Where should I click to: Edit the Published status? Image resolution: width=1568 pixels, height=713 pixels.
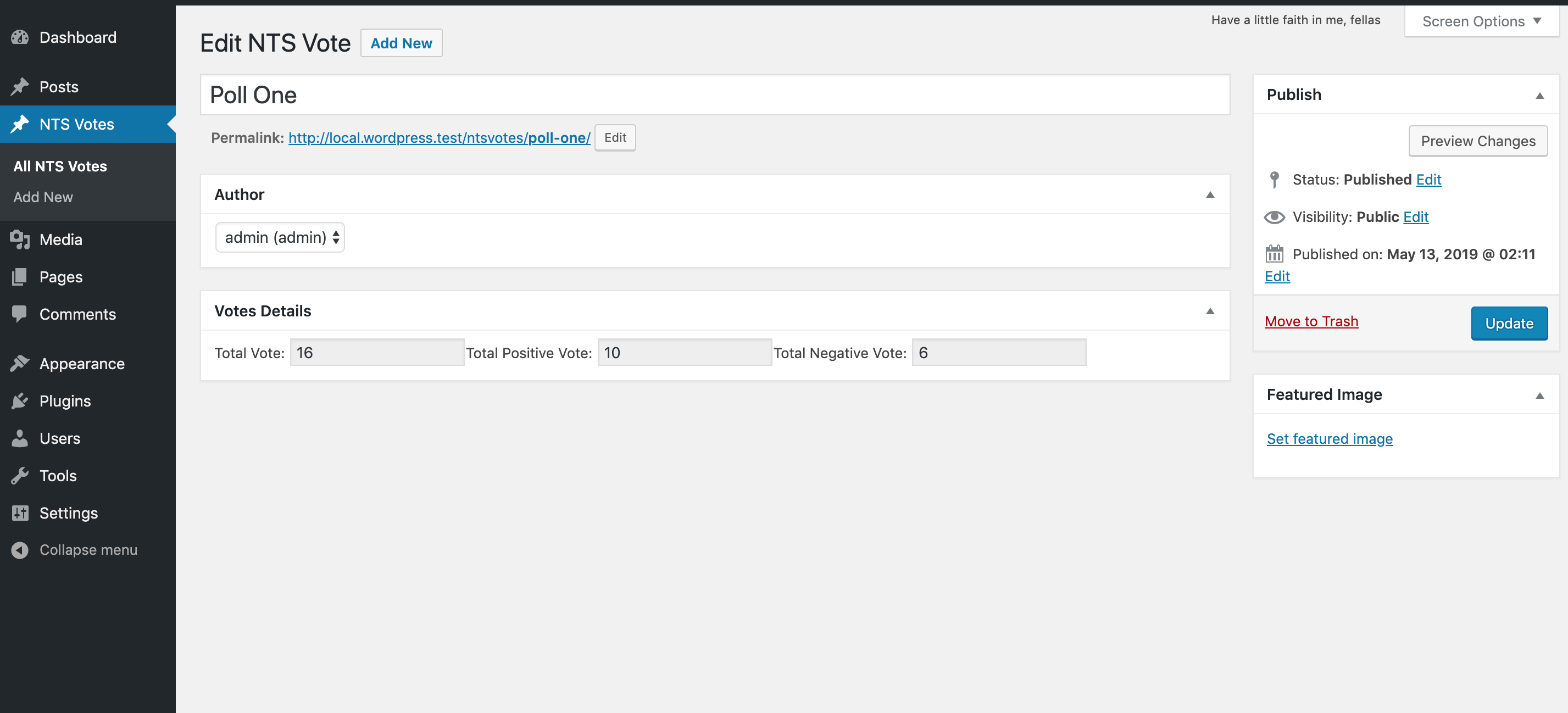pos(1428,180)
